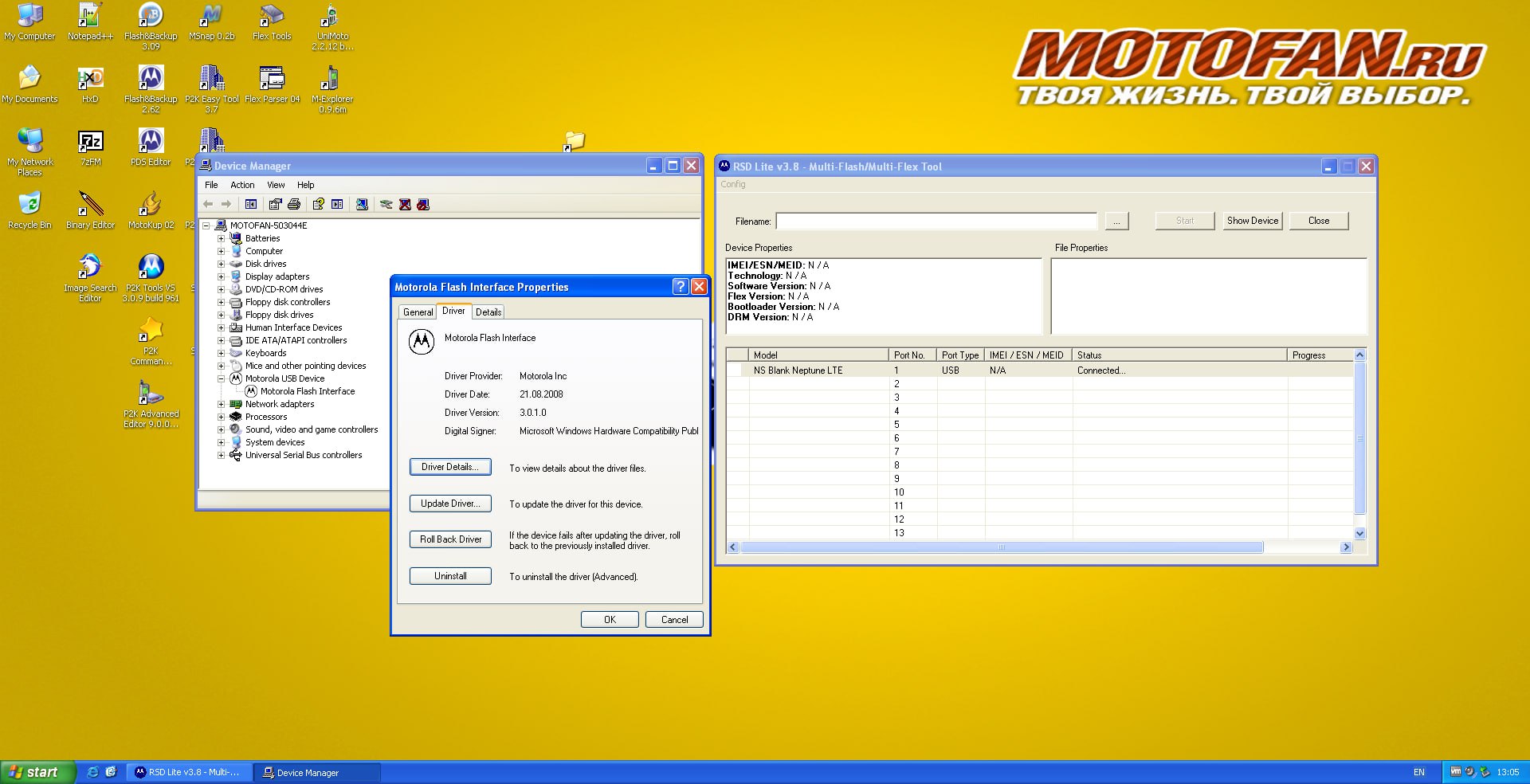Viewport: 1530px width, 784px height.
Task: Click the Disable device toolbar icon
Action: (x=423, y=205)
